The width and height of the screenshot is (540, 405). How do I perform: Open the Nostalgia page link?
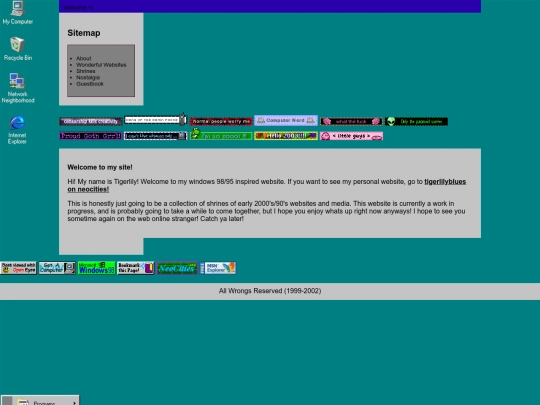88,77
